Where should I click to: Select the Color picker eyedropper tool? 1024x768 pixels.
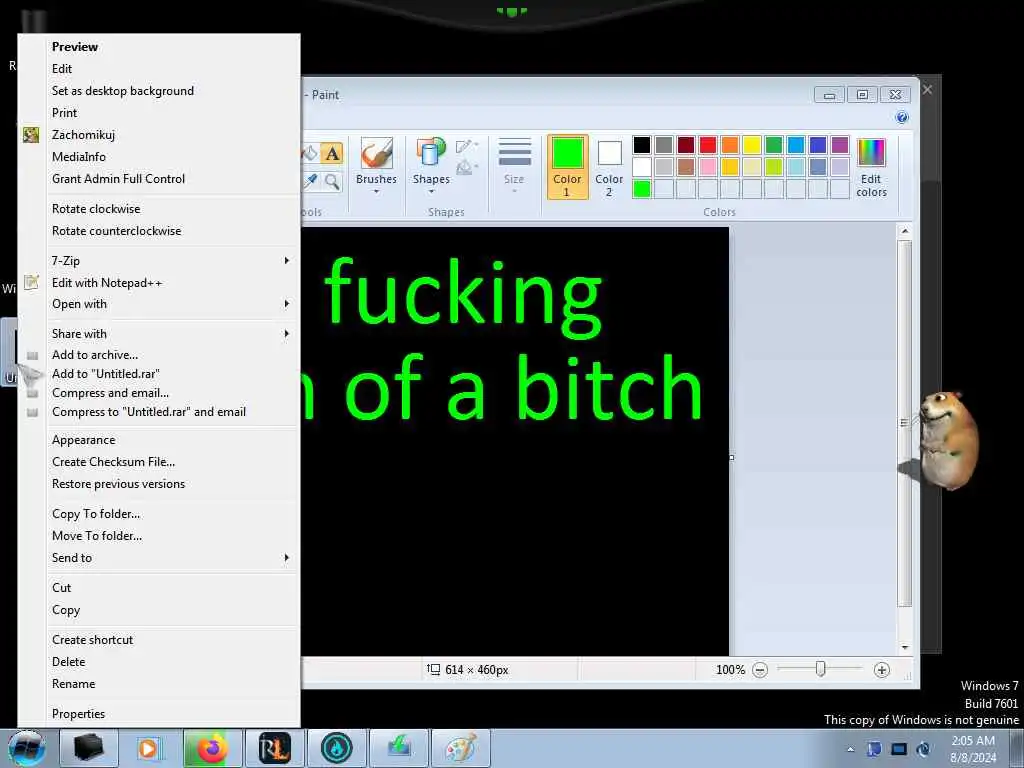tap(311, 181)
